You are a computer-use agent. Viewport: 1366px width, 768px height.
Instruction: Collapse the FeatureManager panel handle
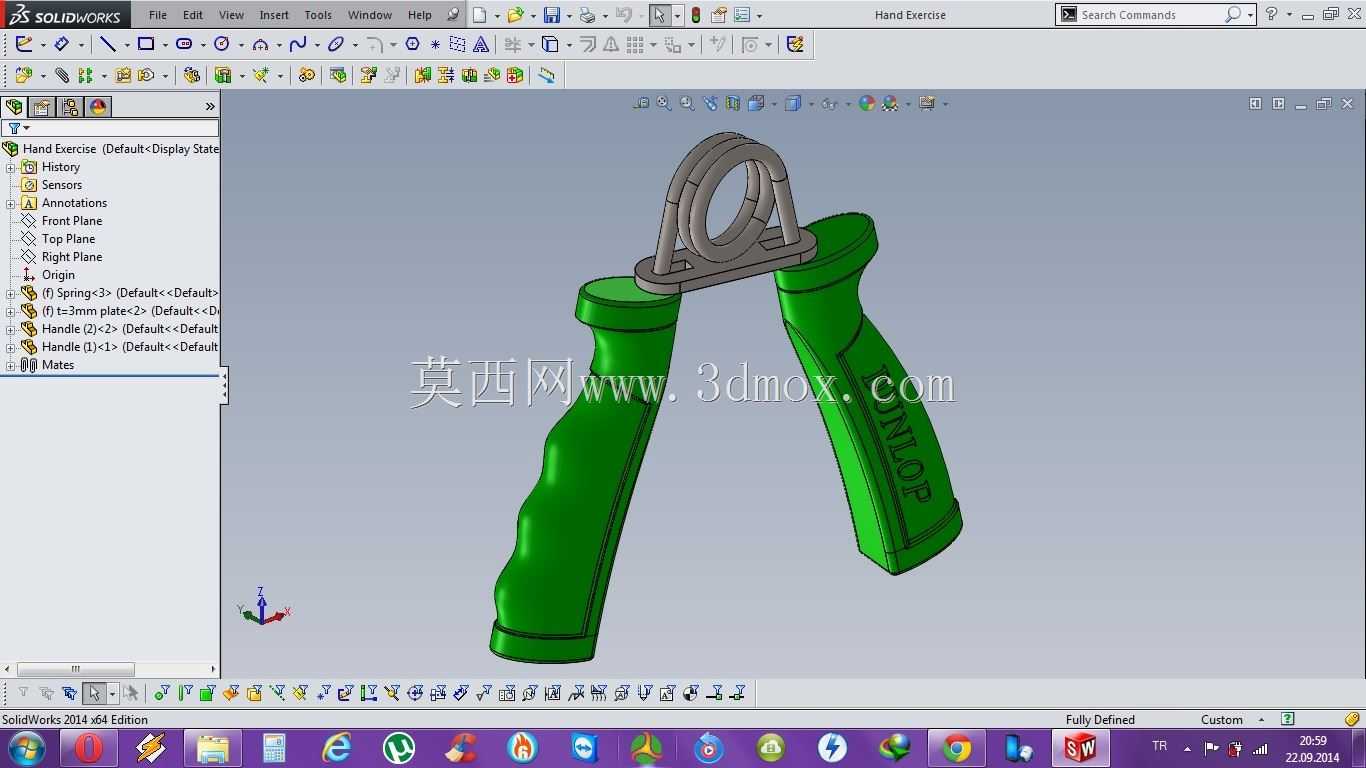(x=224, y=385)
